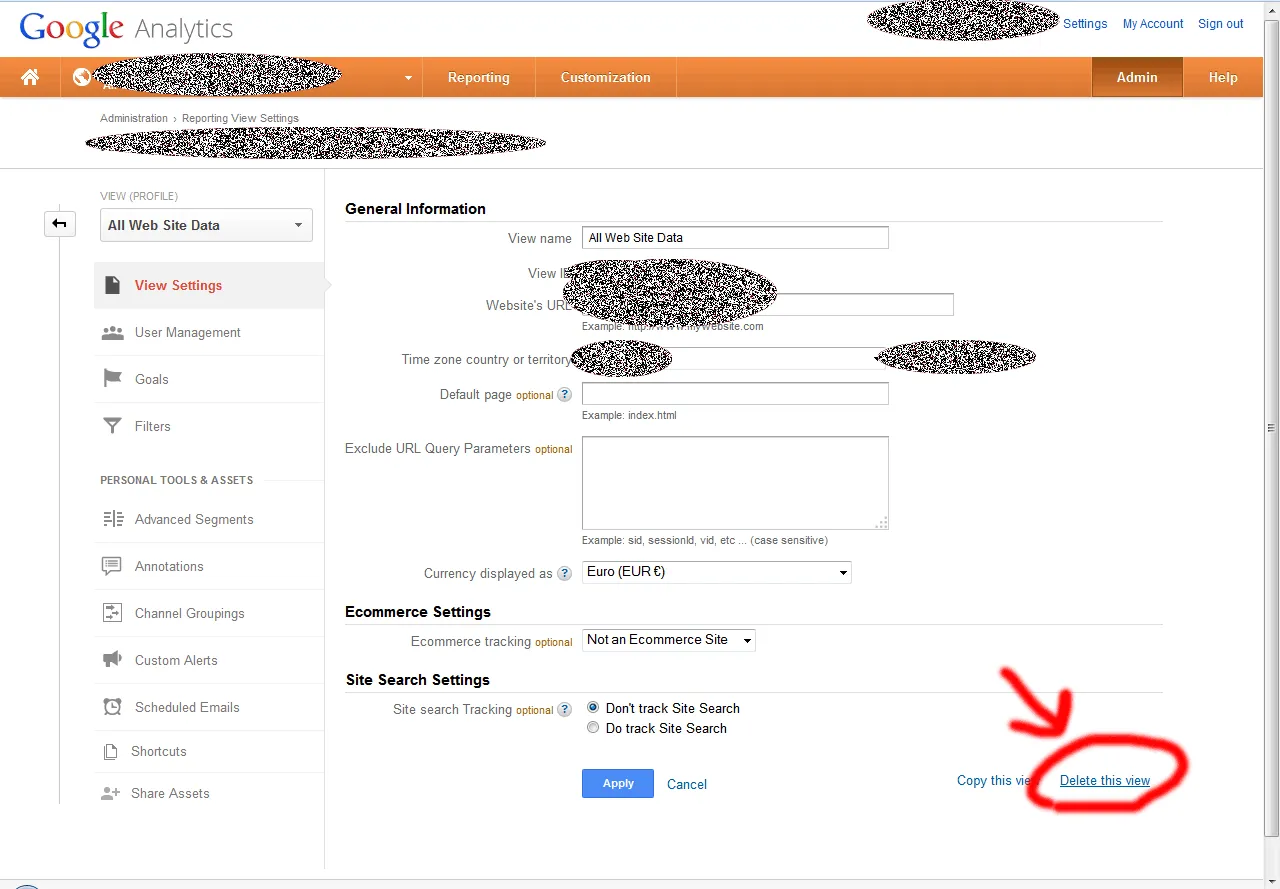The width and height of the screenshot is (1280, 889).
Task: Open the My Account link
Action: click(x=1153, y=24)
